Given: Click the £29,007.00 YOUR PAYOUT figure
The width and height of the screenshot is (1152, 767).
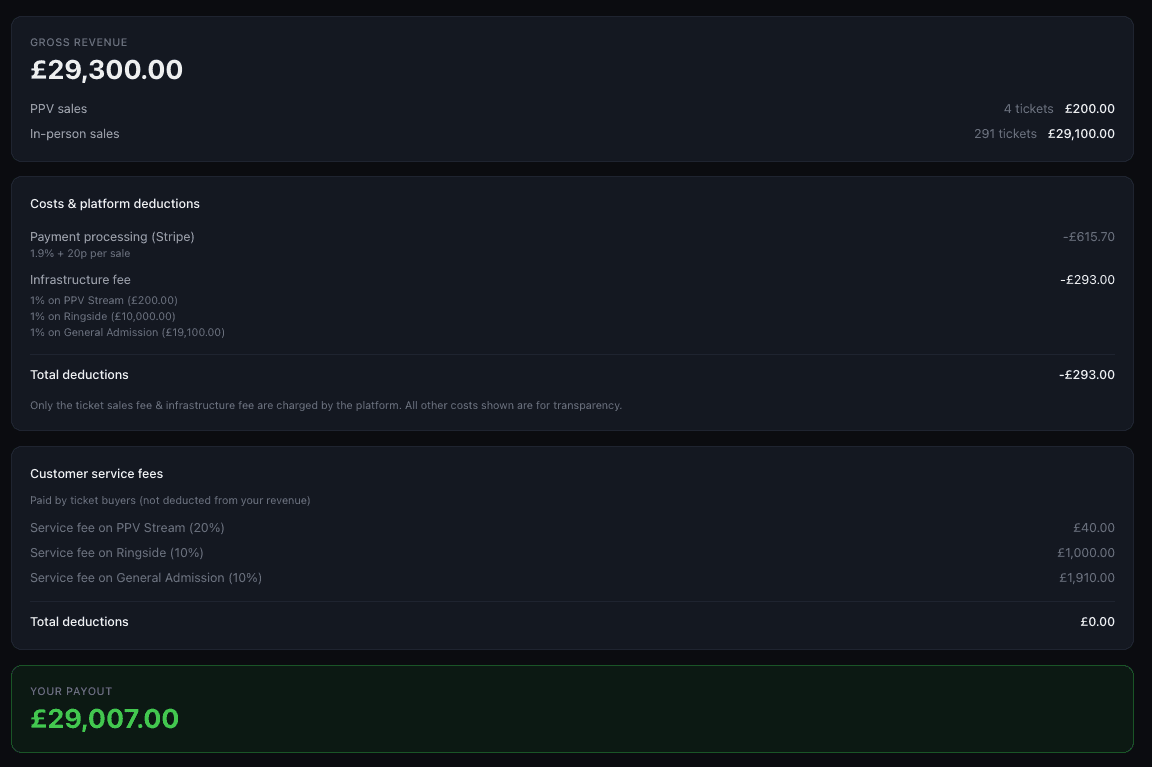Looking at the screenshot, I should 104,718.
